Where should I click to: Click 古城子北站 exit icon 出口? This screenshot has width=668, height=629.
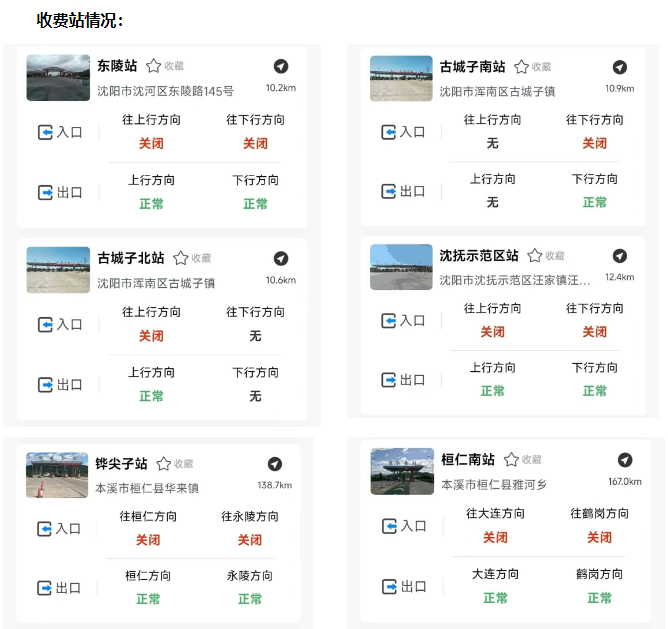[45, 385]
